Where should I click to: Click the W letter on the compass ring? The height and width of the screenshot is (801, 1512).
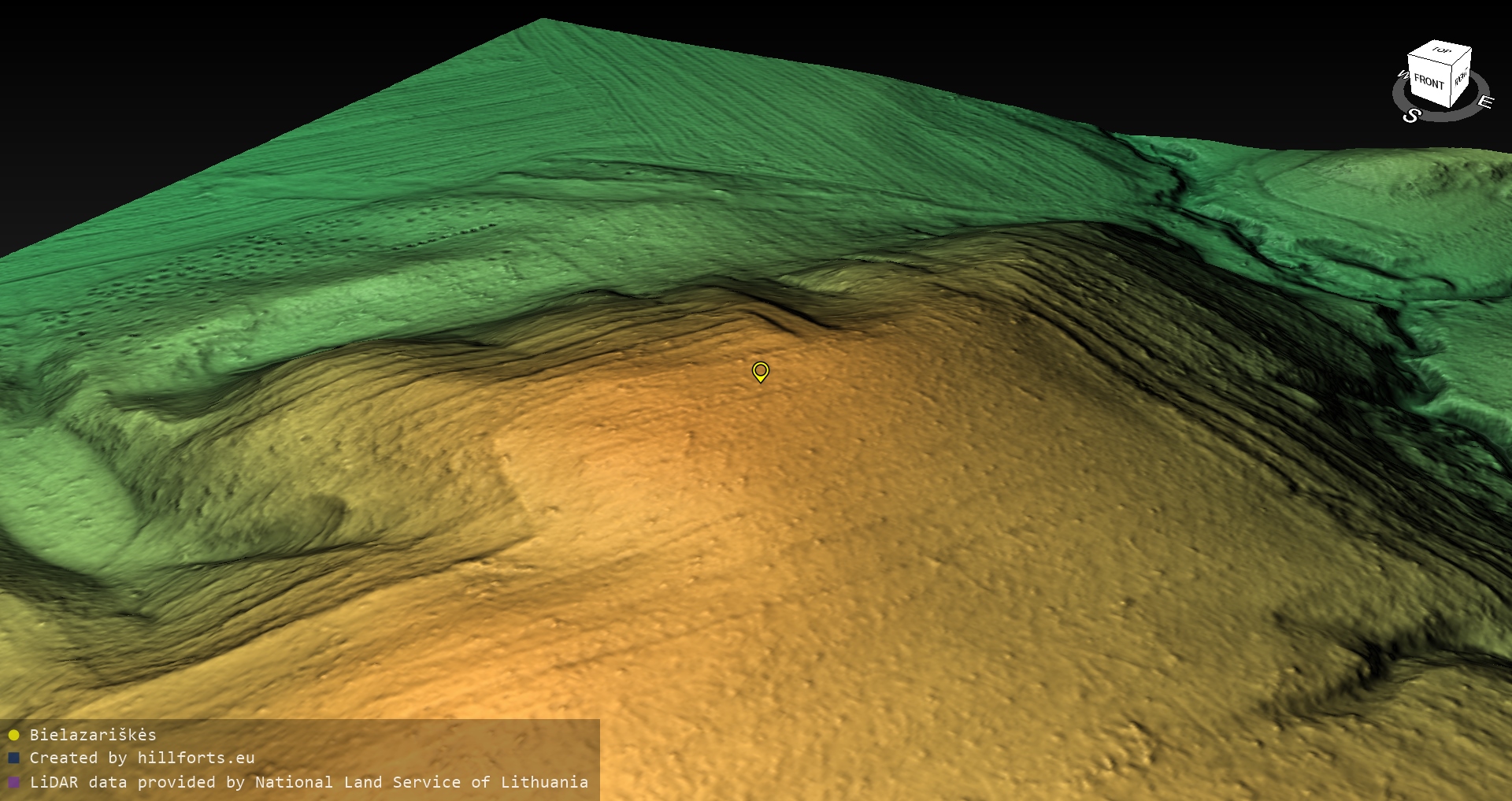[x=1402, y=76]
